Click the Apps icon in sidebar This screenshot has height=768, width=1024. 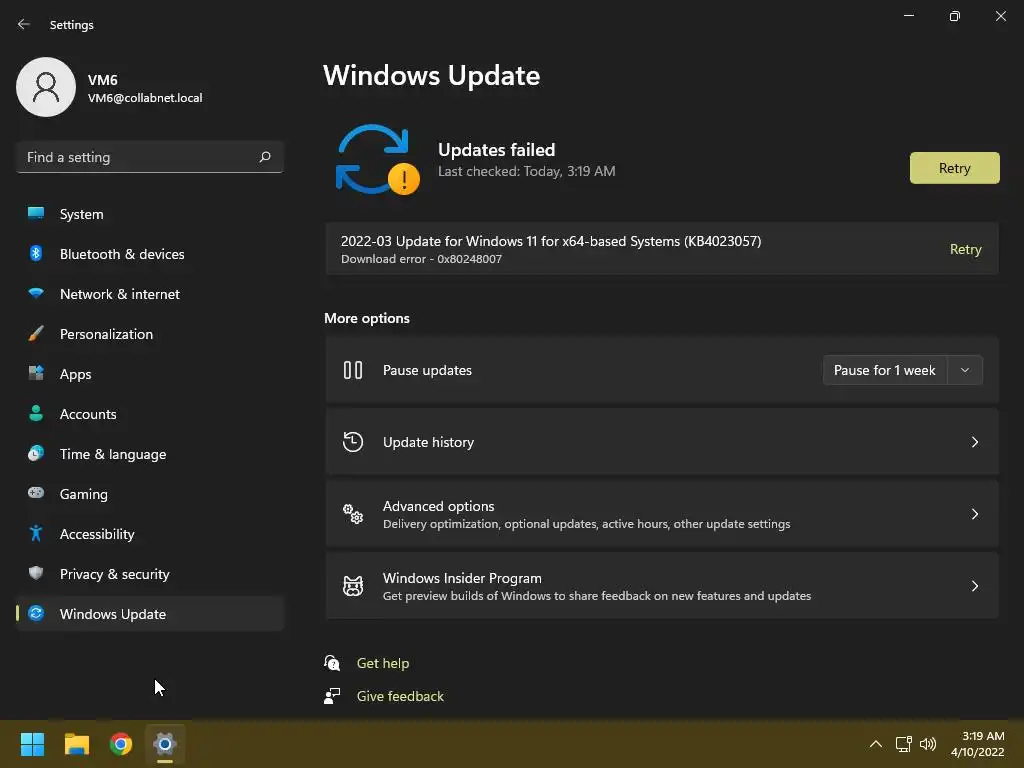click(36, 374)
